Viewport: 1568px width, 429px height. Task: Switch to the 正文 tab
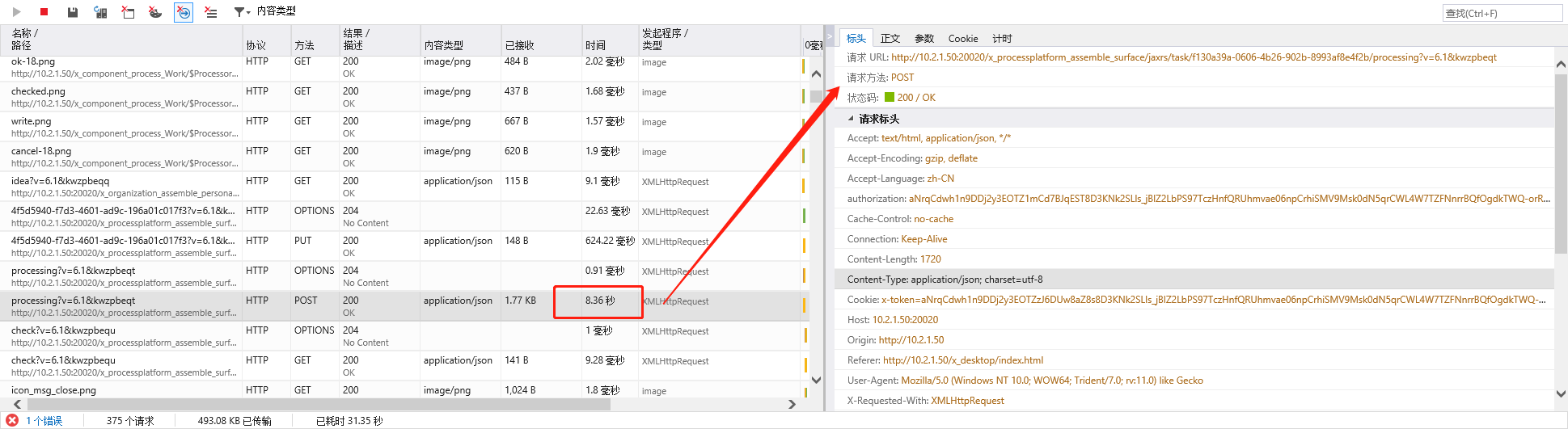pyautogui.click(x=890, y=38)
